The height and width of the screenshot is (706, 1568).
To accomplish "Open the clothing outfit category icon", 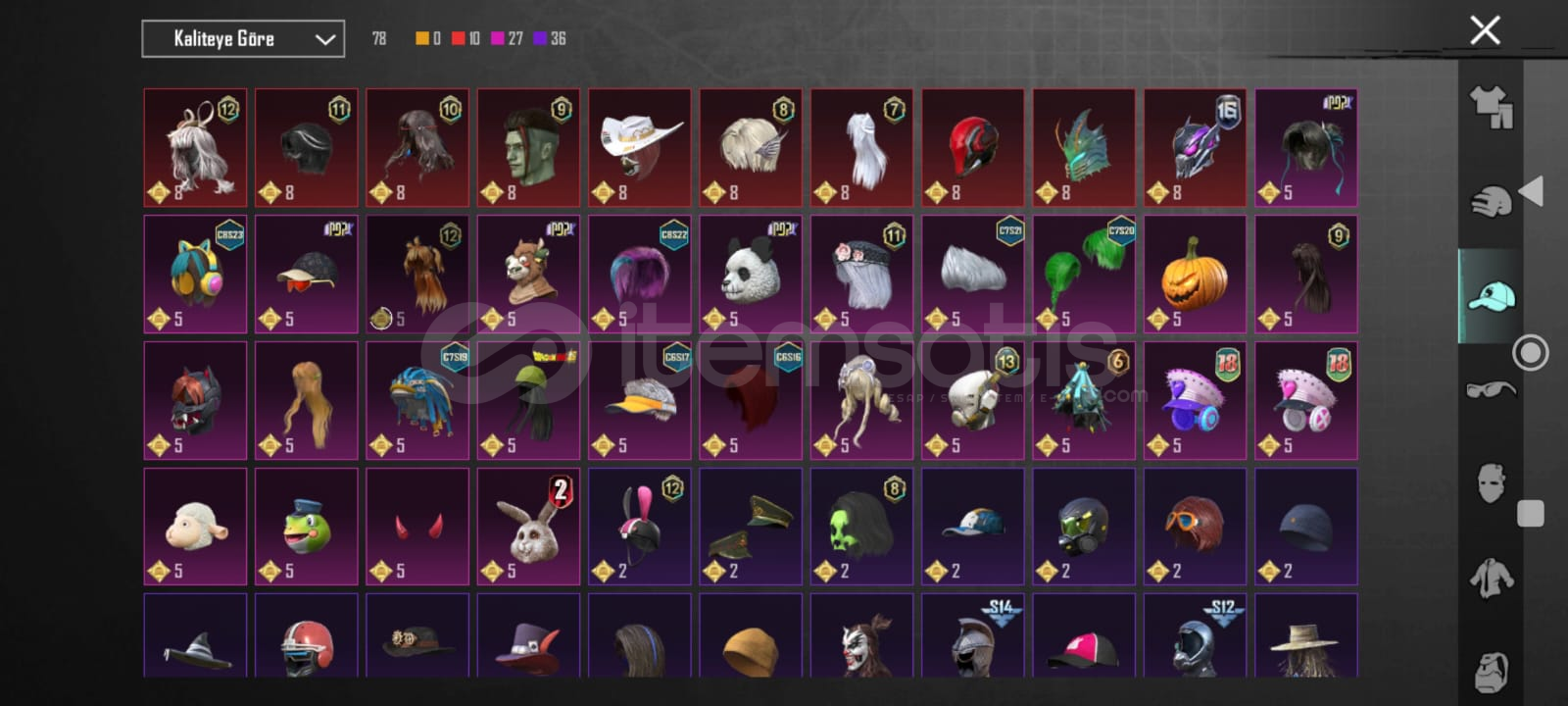I will [x=1491, y=106].
